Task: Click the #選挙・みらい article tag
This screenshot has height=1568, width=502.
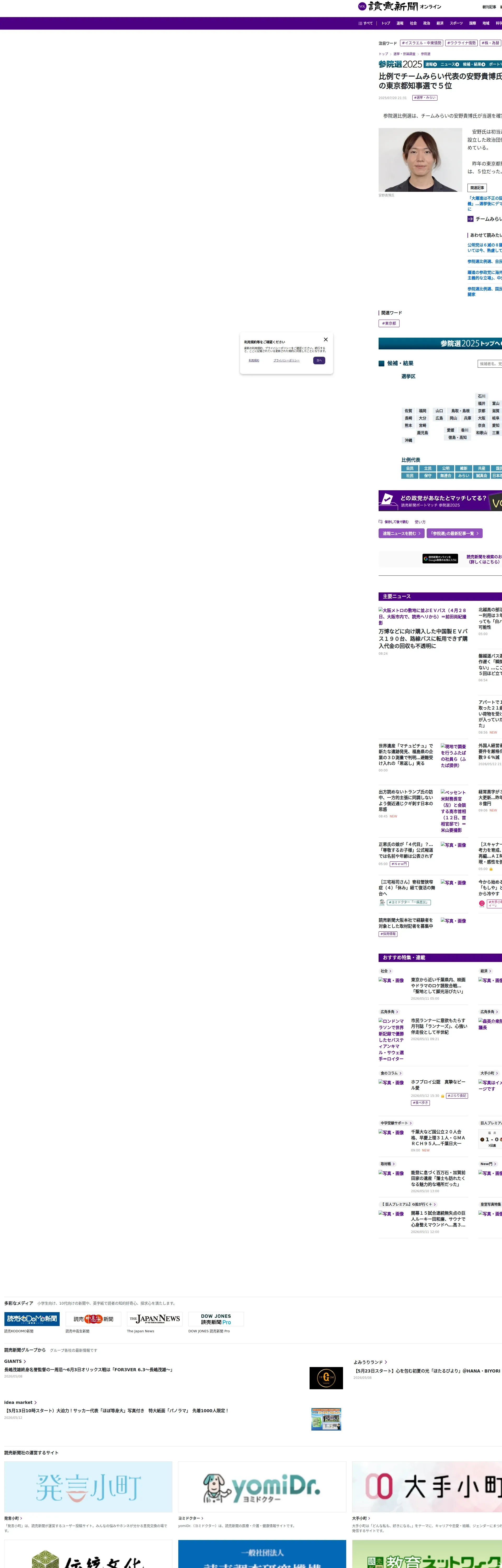Action: (425, 97)
